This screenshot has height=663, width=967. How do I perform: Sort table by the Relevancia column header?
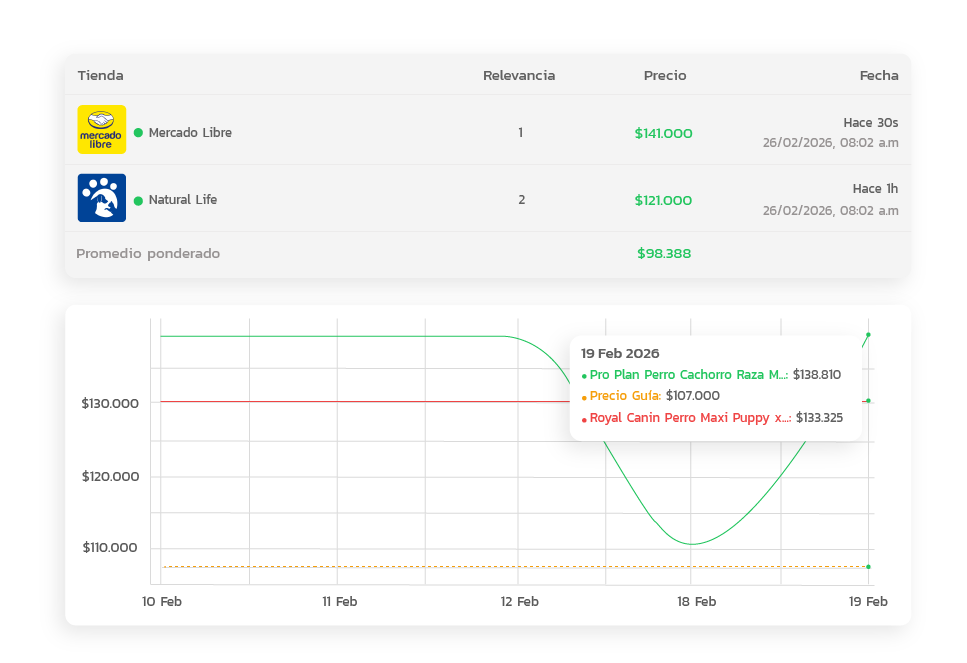(x=519, y=76)
